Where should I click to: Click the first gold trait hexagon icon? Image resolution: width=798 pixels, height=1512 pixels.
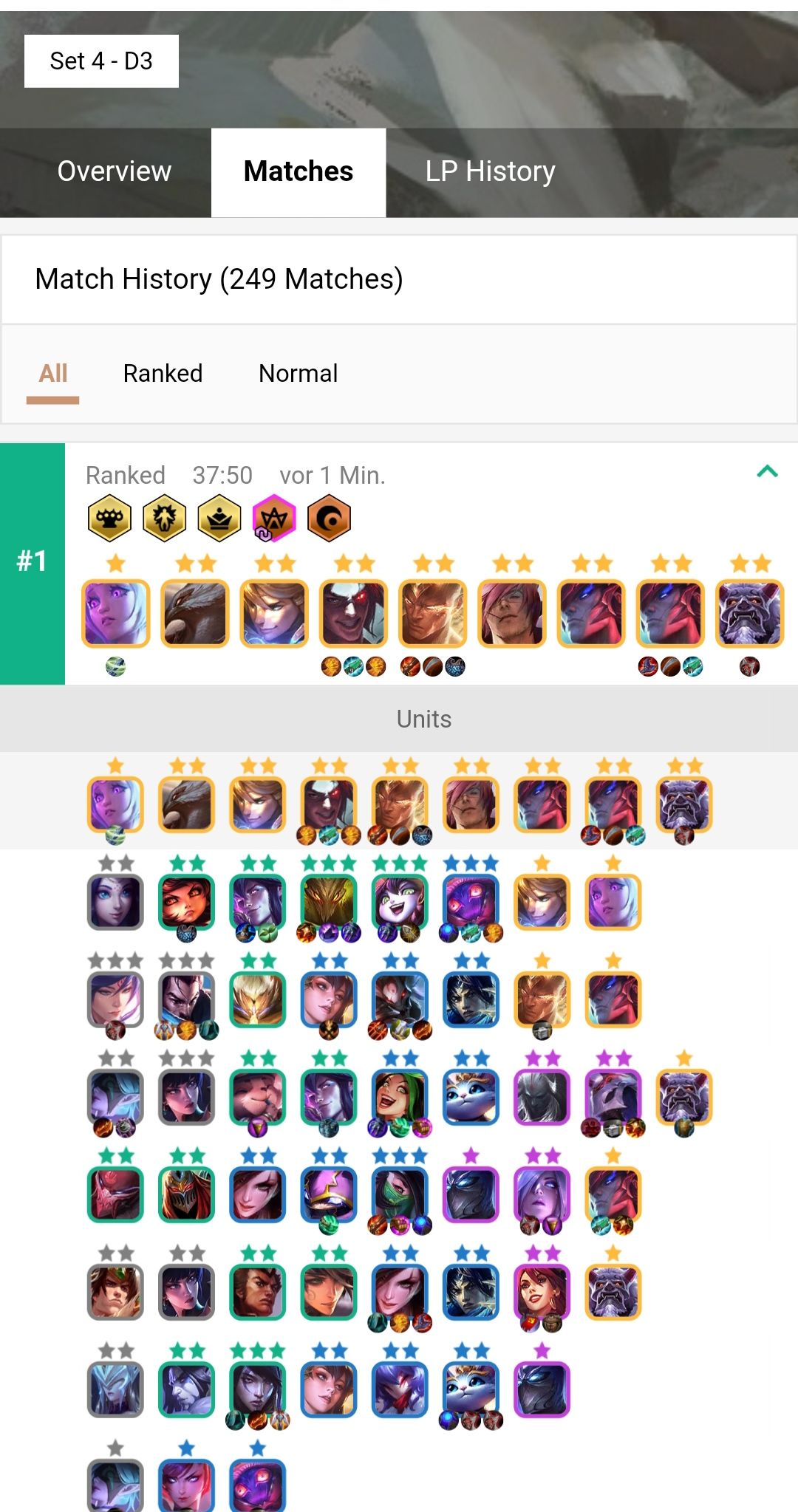pos(109,518)
